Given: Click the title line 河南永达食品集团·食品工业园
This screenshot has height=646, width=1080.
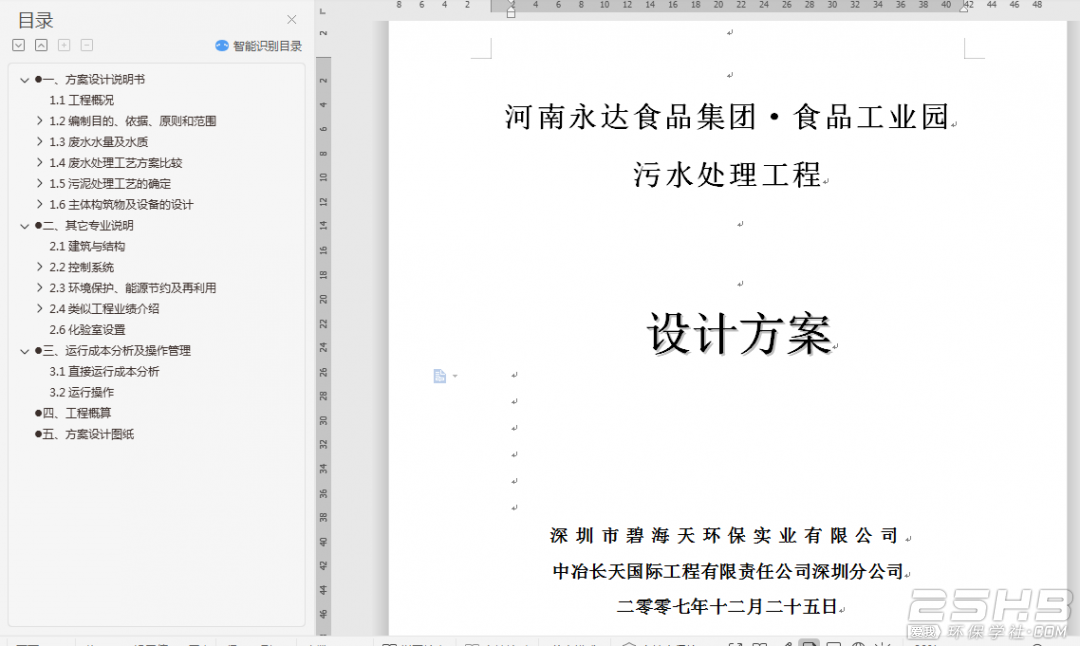Looking at the screenshot, I should tap(727, 117).
